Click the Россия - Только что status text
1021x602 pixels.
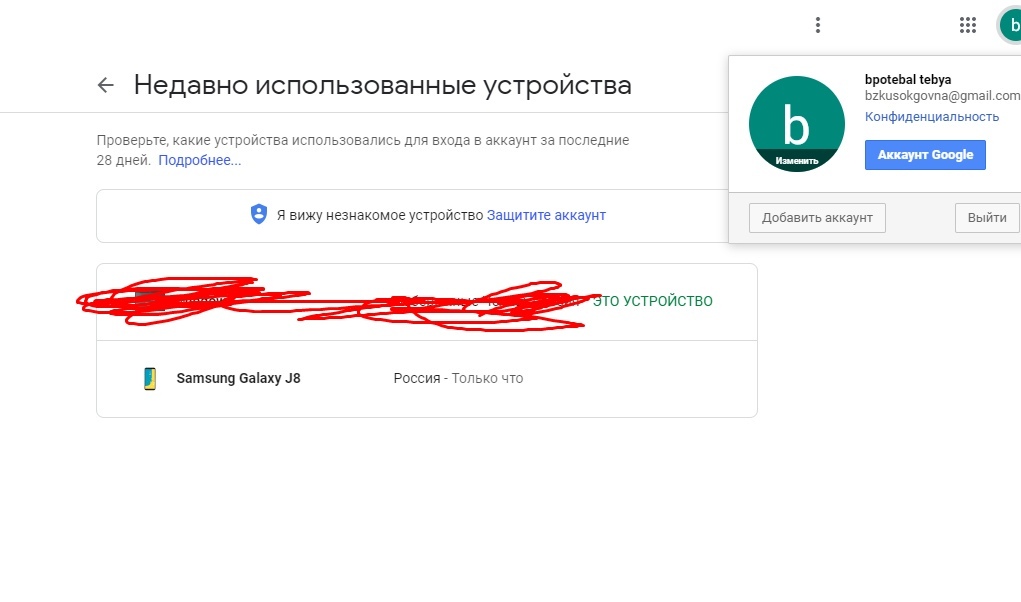[x=458, y=378]
